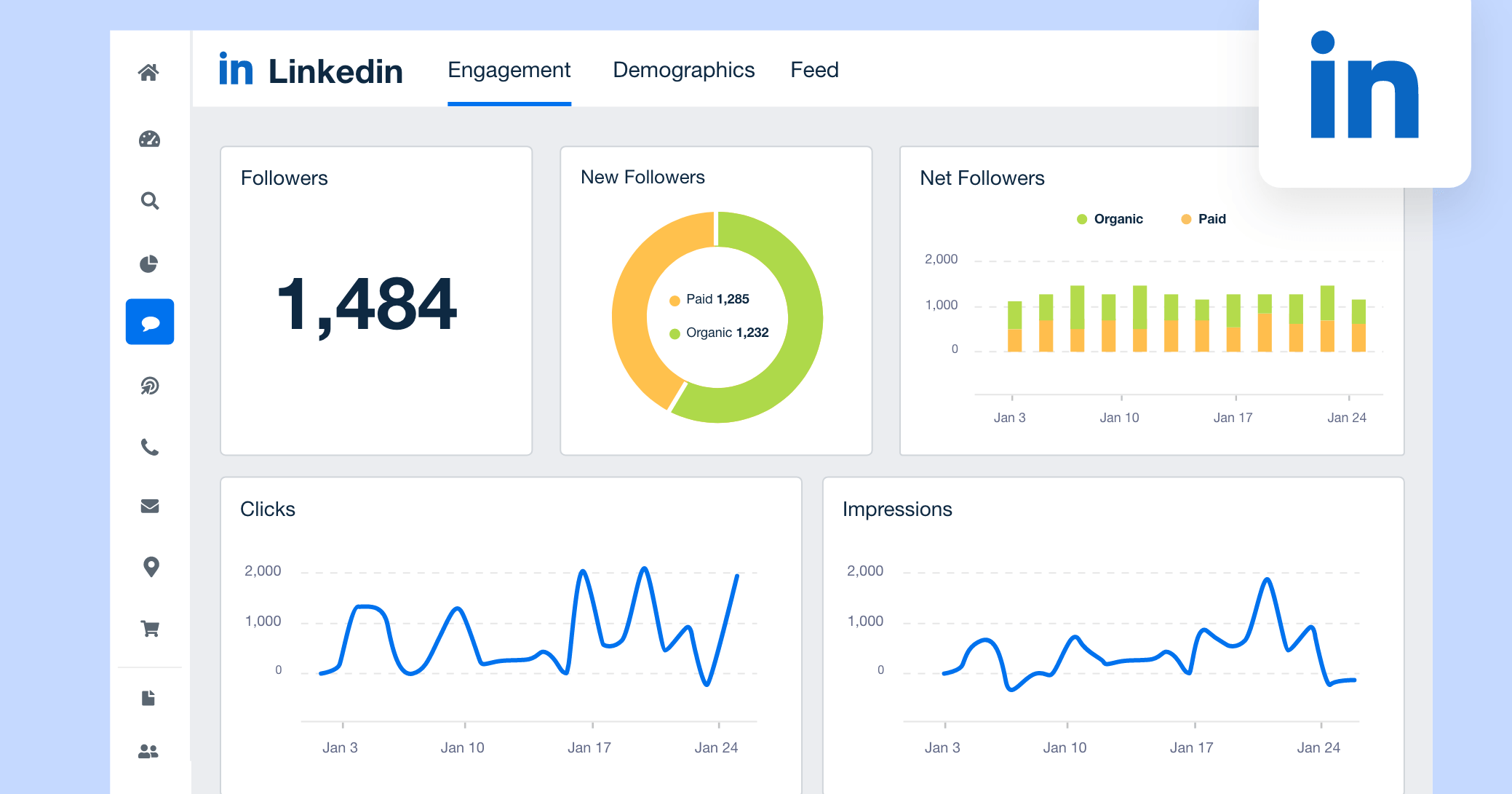Open the Home icon in sidebar

pyautogui.click(x=148, y=72)
